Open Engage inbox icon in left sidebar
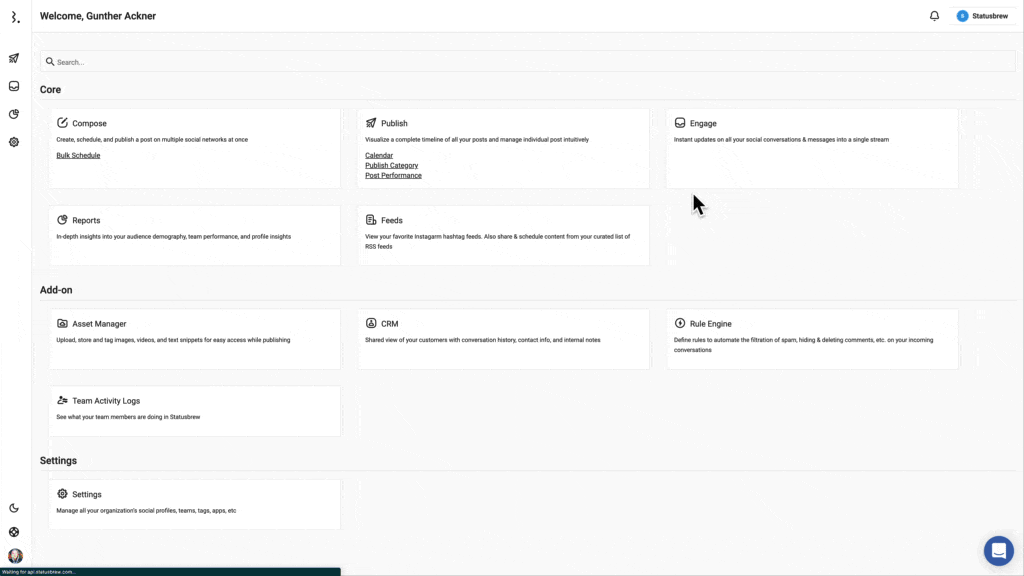 [14, 86]
